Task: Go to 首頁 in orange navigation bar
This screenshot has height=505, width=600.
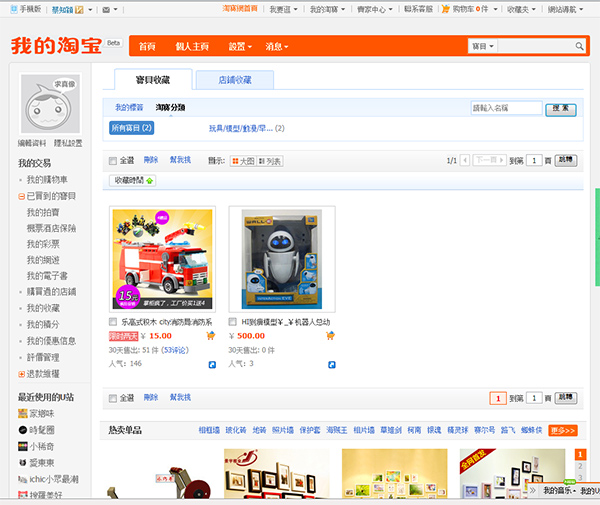Action: click(x=147, y=47)
